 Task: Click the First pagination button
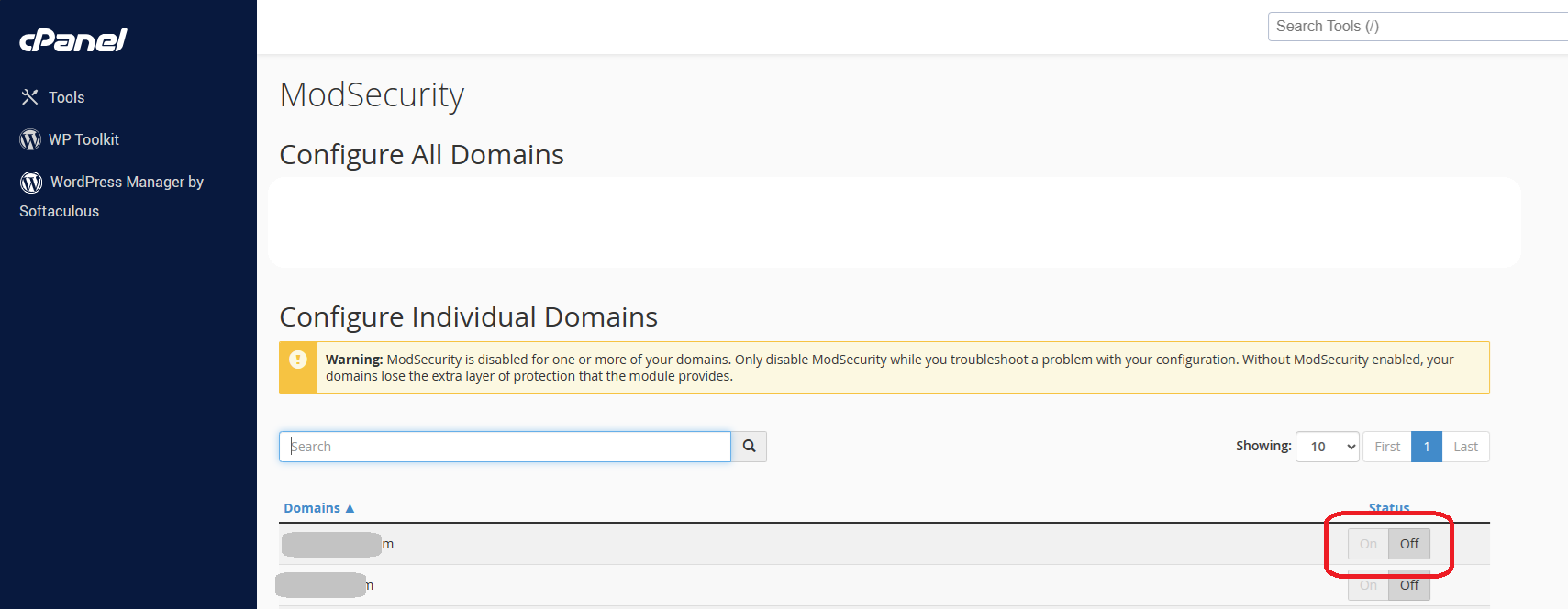(1385, 447)
